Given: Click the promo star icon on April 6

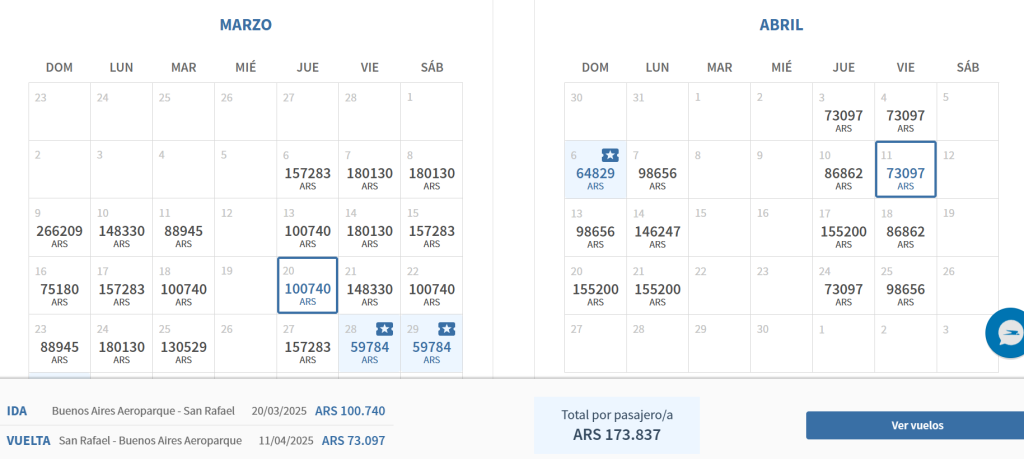Looking at the screenshot, I should (610, 155).
